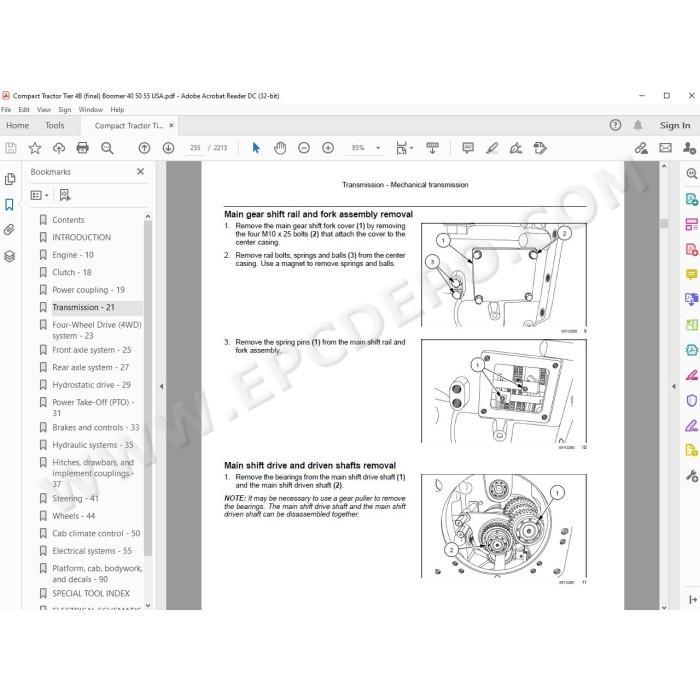This screenshot has height=700, width=700.
Task: Select the Contents bookmark
Action: 68,220
